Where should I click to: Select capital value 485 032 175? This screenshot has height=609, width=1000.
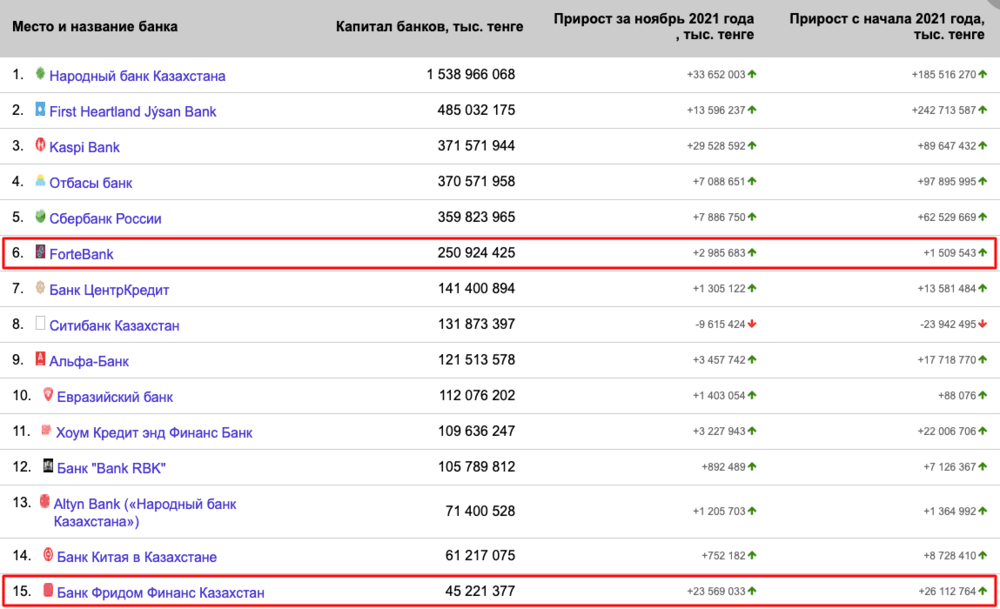(x=476, y=110)
